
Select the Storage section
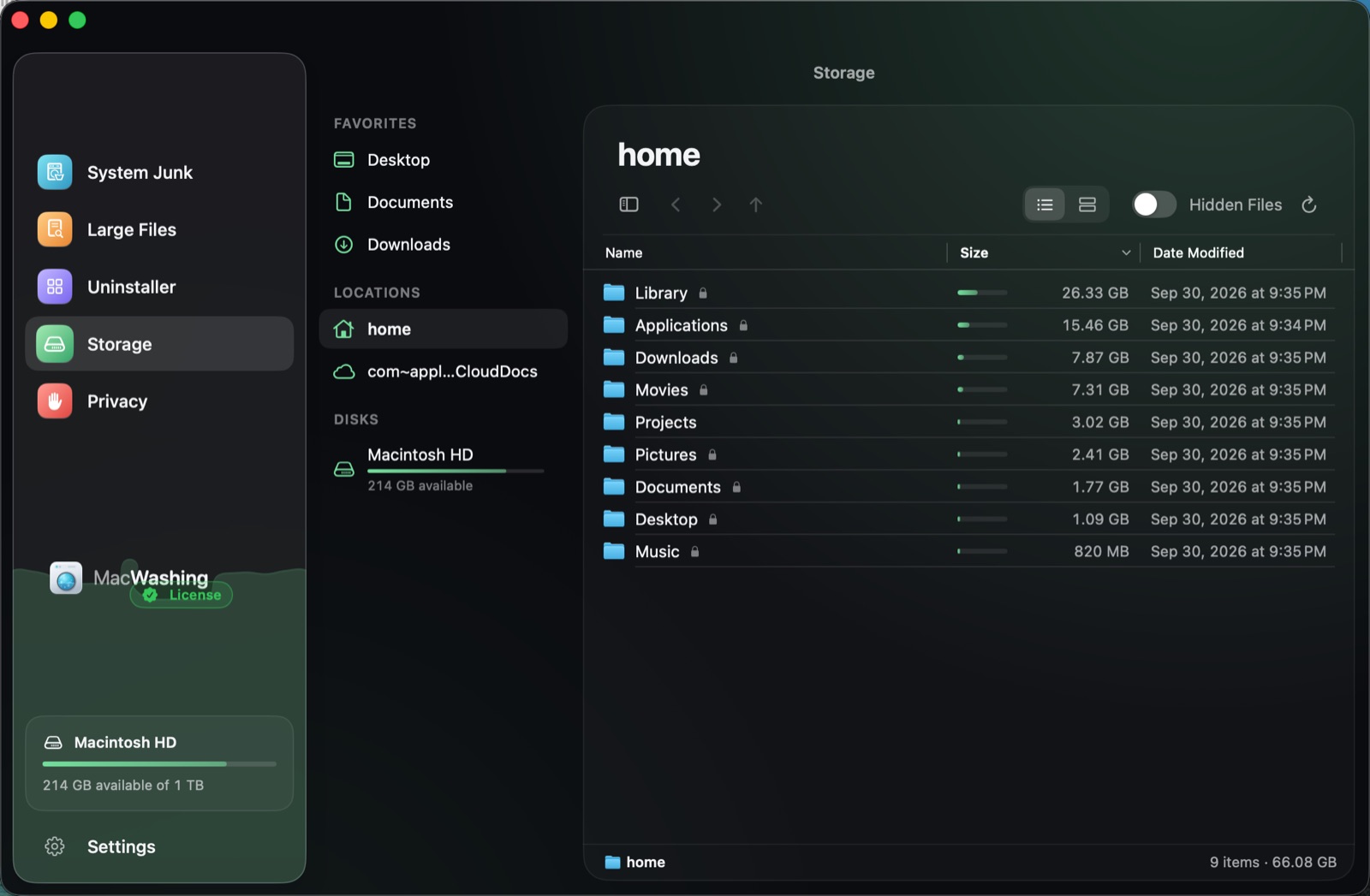coord(159,344)
